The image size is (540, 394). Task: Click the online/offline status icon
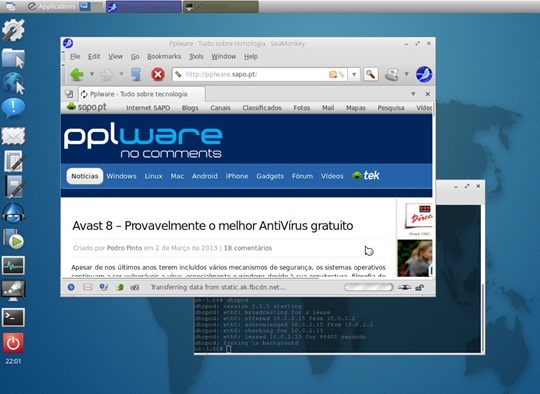click(x=404, y=287)
